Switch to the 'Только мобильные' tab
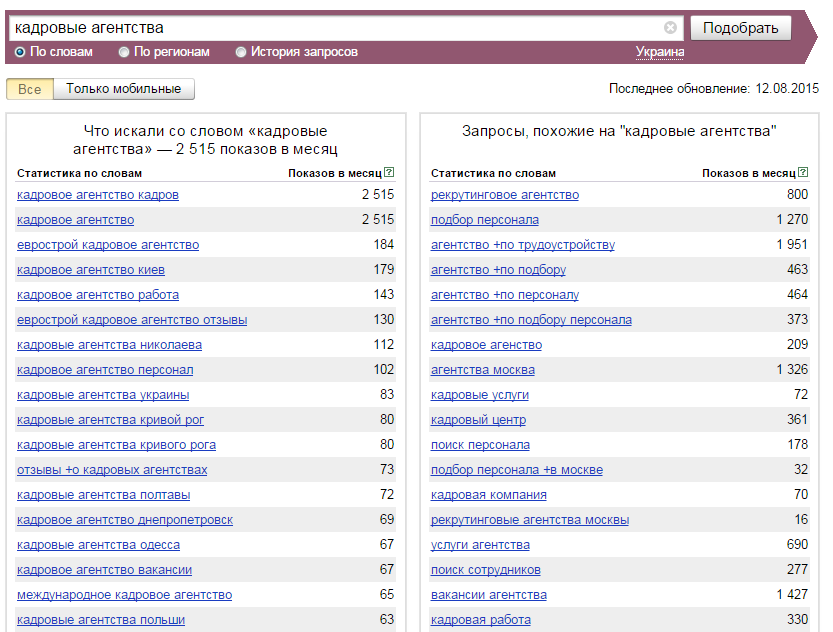Screen dimensions: 833x632 tap(124, 89)
